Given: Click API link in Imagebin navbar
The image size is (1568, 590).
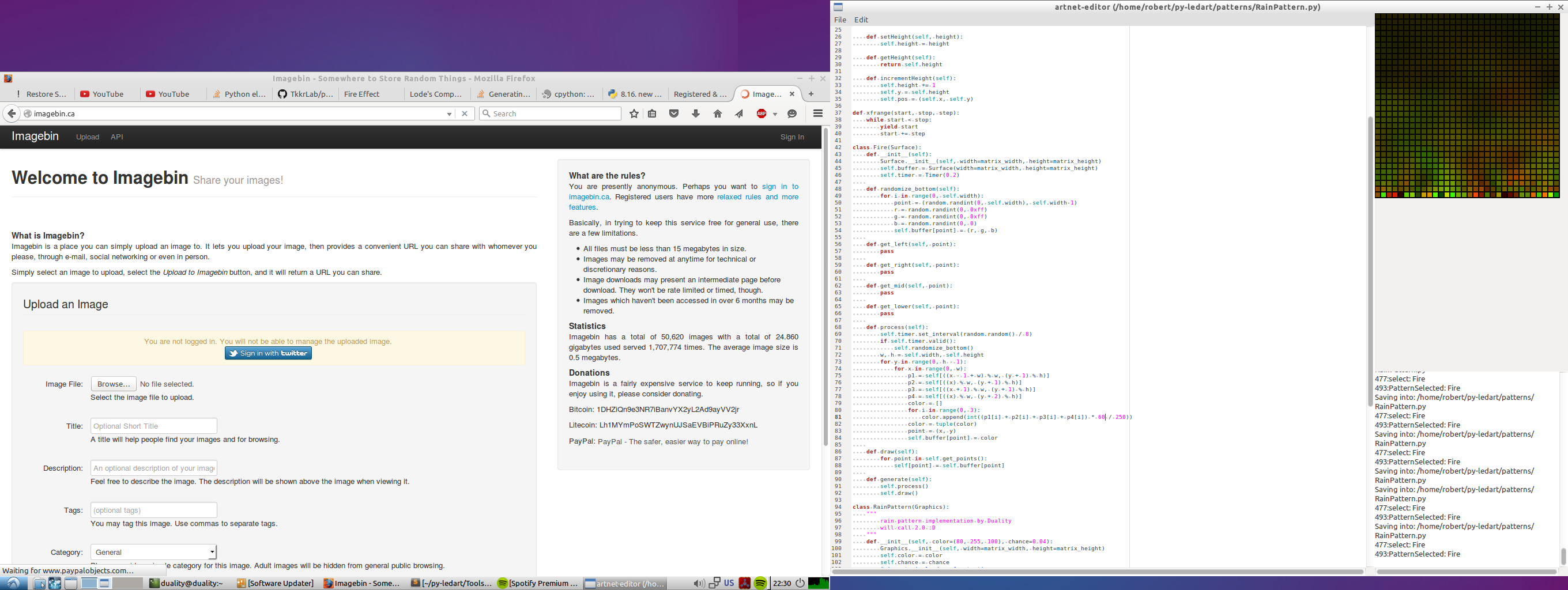Looking at the screenshot, I should [x=117, y=137].
